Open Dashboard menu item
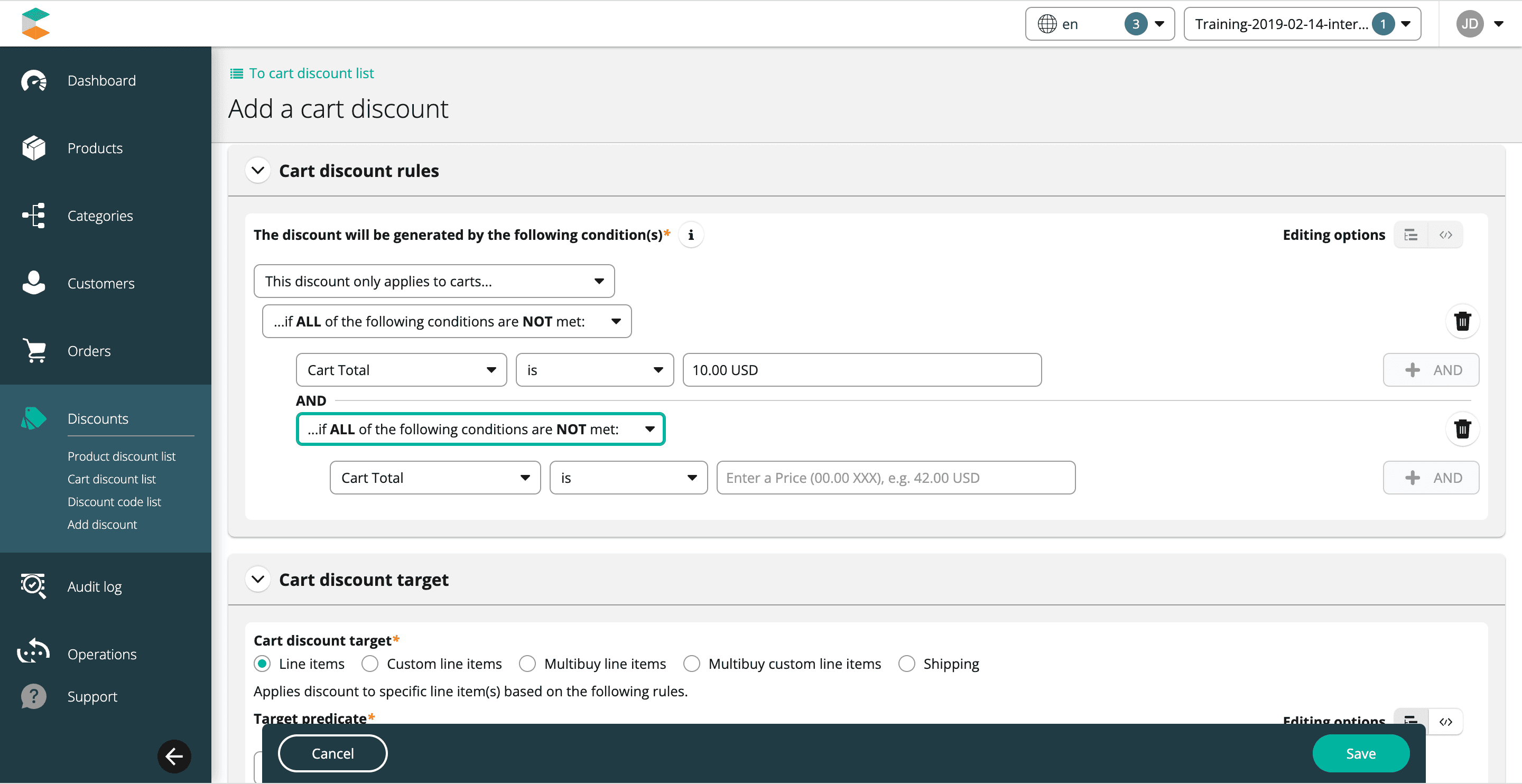Viewport: 1522px width, 784px height. (101, 80)
